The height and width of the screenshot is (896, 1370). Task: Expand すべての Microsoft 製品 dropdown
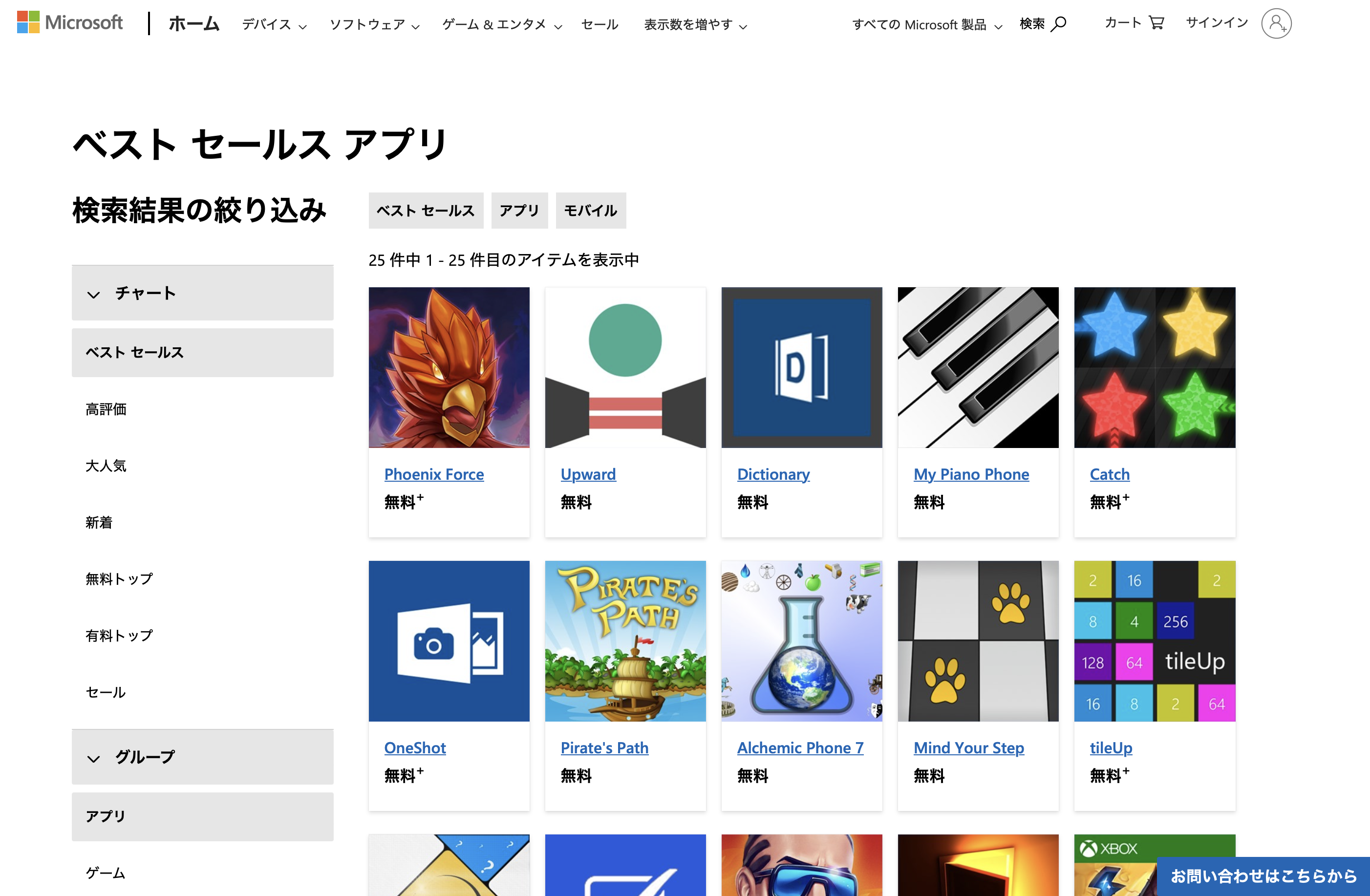coord(927,25)
